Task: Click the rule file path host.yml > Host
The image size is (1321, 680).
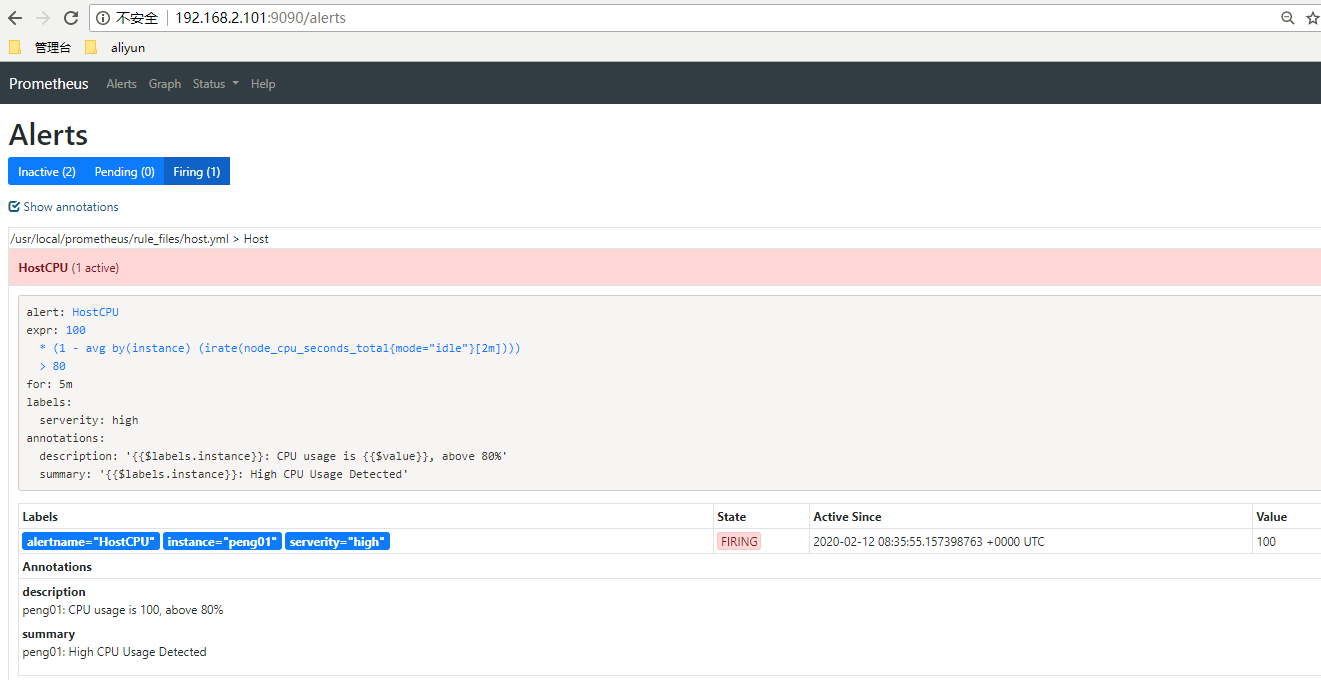Action: (139, 239)
